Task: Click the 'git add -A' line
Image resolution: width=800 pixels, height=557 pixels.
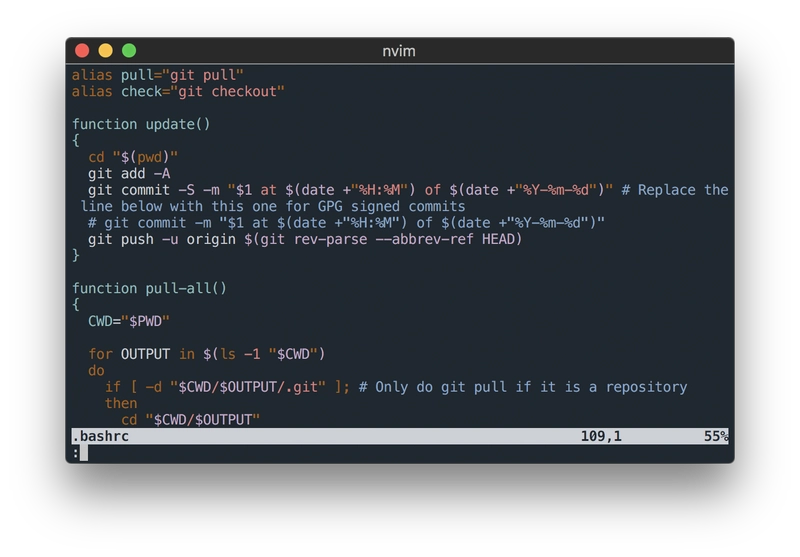Action: (129, 173)
